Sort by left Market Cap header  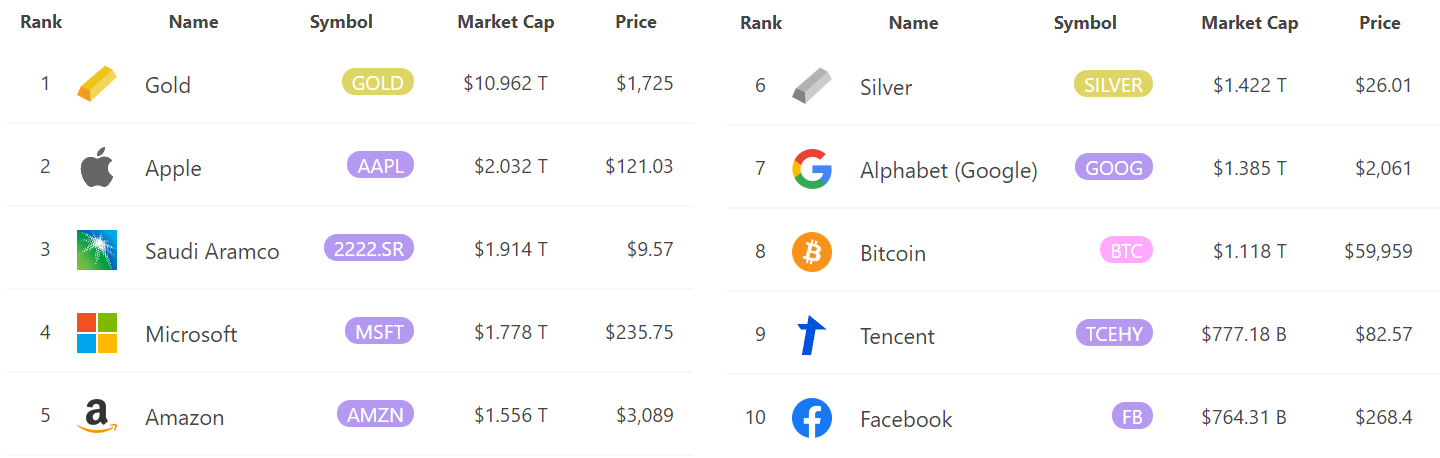click(x=506, y=22)
